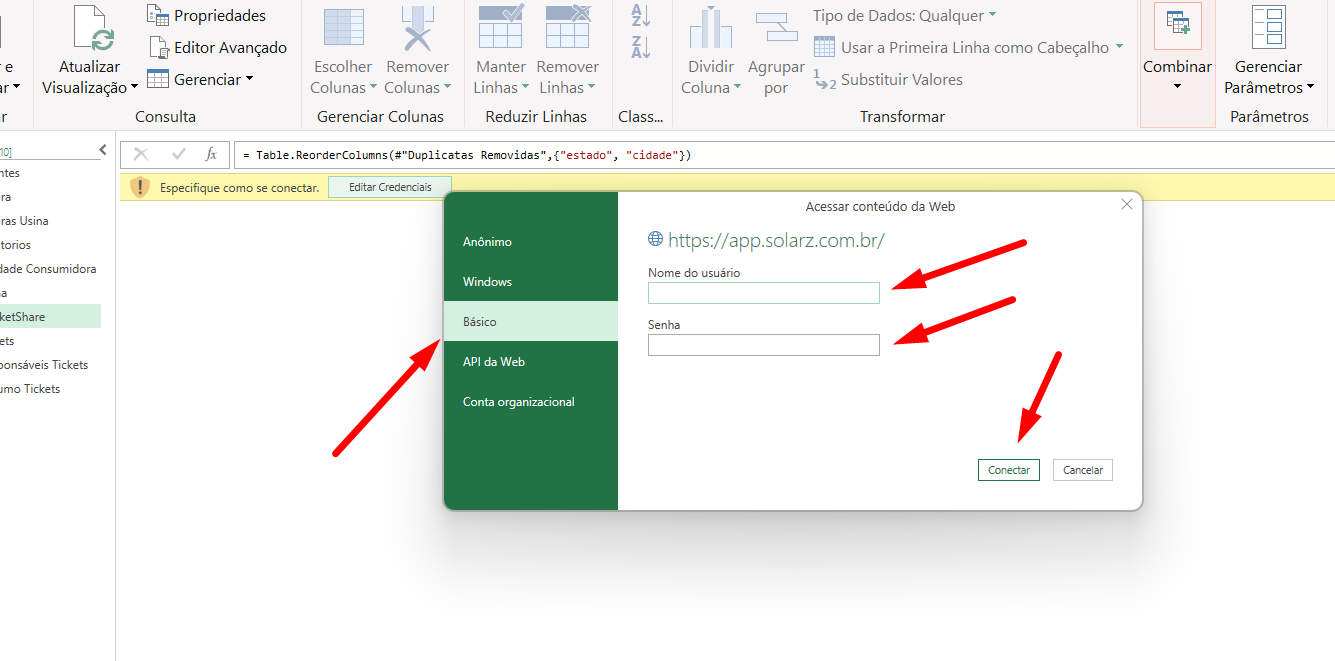The height and width of the screenshot is (661, 1335).
Task: Click the Remover Colunas icon
Action: 417,28
